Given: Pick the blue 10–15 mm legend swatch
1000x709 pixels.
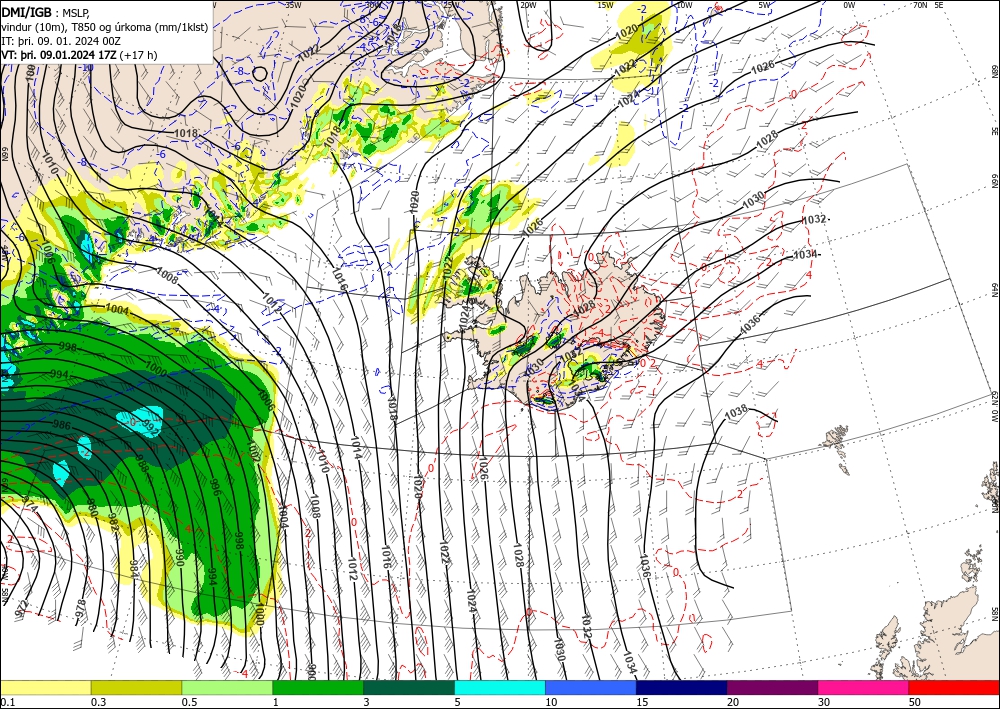Looking at the screenshot, I should pos(591,687).
